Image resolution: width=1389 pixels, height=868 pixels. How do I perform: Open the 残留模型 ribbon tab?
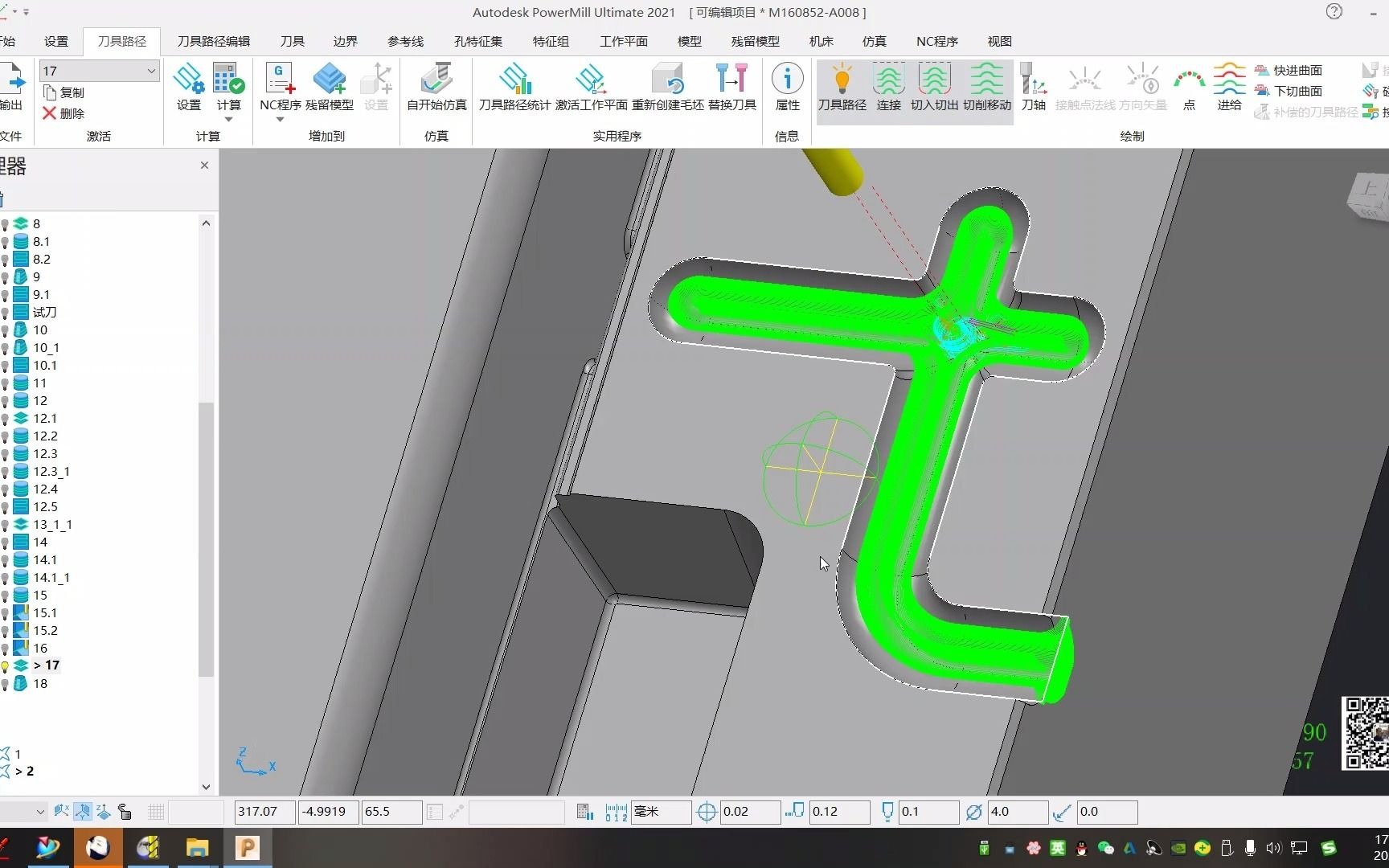755,41
